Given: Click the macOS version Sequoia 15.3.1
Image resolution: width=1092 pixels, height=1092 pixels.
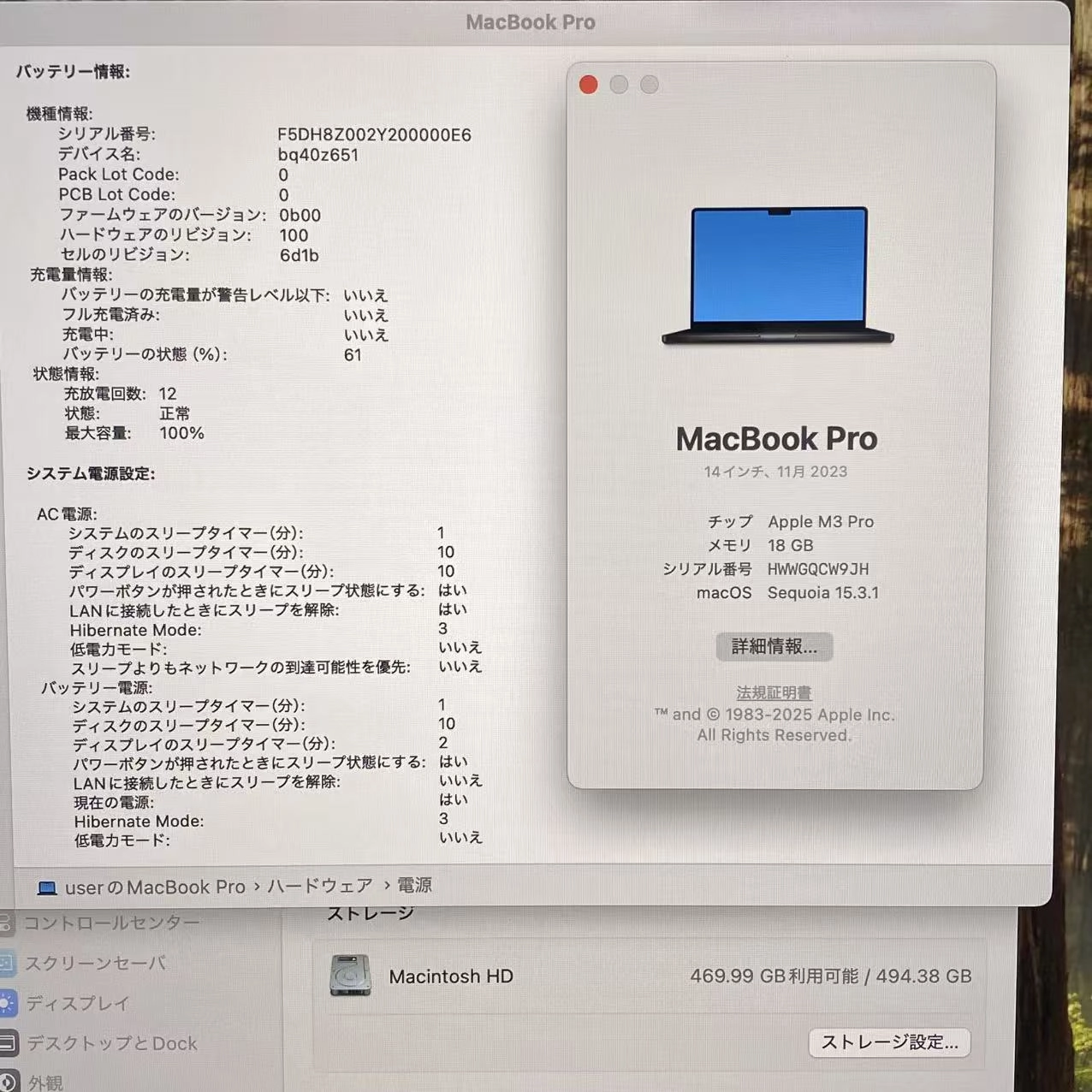Looking at the screenshot, I should click(823, 592).
